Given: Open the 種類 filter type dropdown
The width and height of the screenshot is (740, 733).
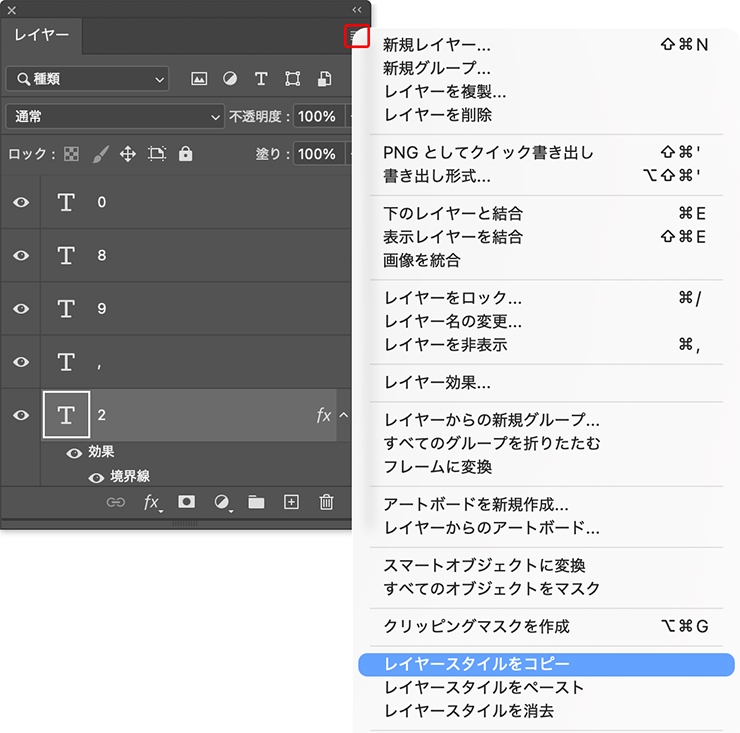Looking at the screenshot, I should pos(87,79).
